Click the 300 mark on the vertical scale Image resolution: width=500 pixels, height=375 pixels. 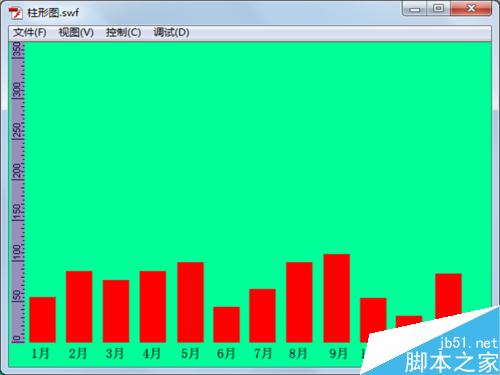(17, 90)
